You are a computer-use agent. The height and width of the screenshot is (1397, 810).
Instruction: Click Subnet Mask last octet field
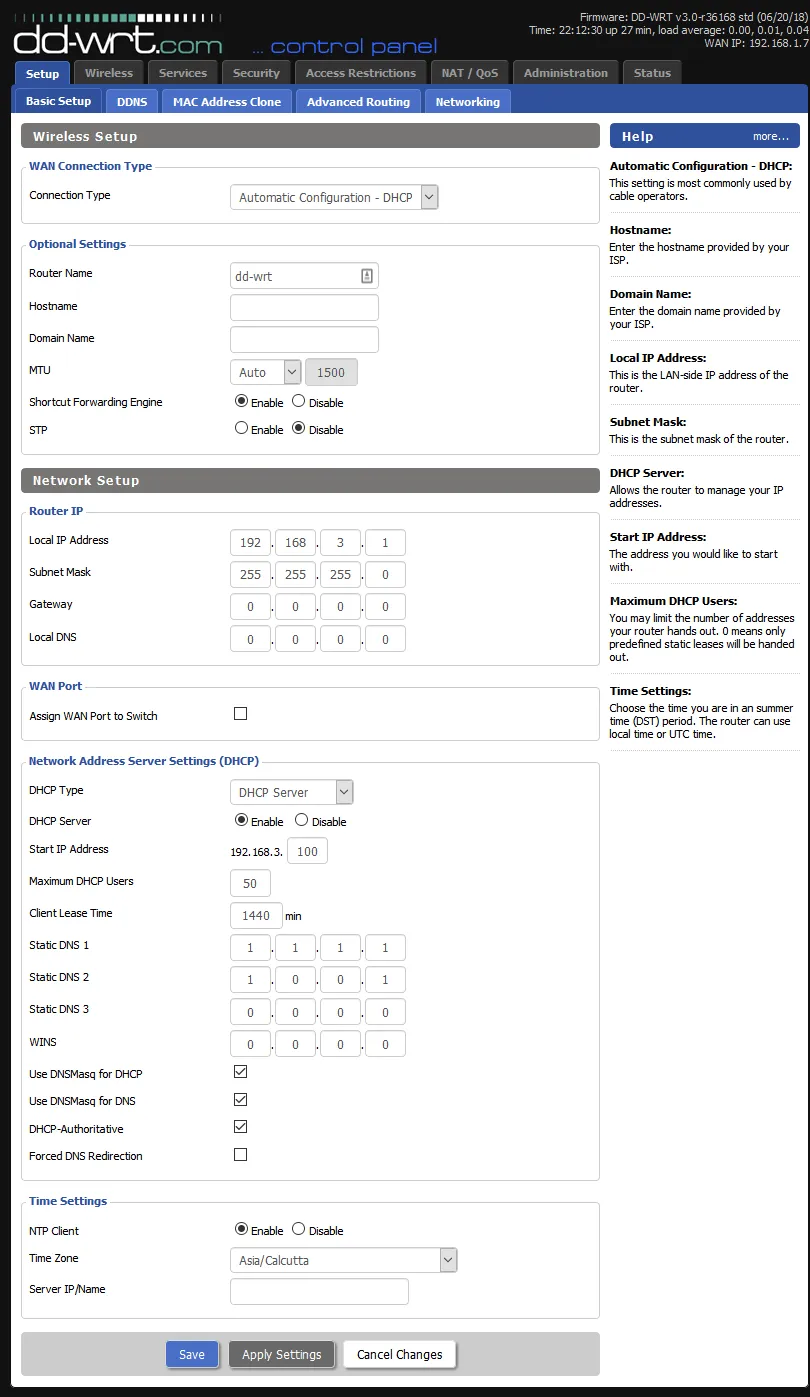pos(385,575)
